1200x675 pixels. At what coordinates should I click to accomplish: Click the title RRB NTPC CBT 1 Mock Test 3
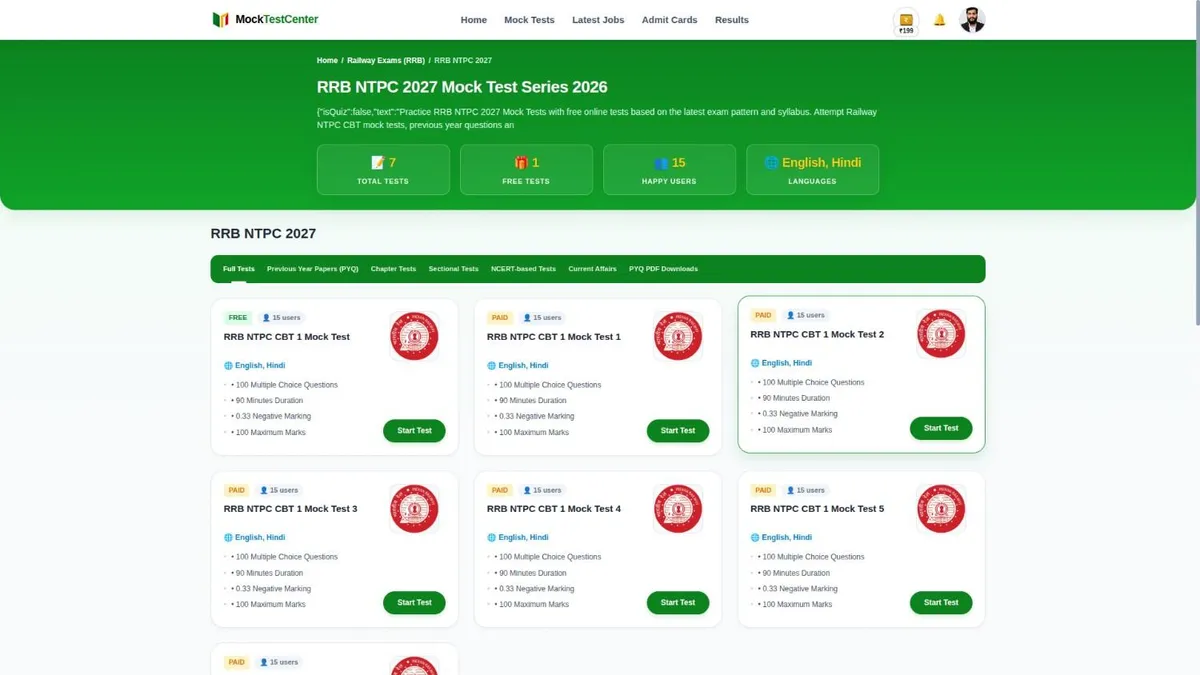click(x=291, y=509)
